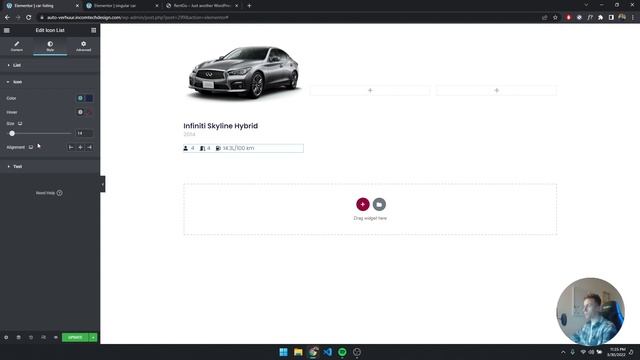
Task: Open the Windows Start menu
Action: click(x=283, y=352)
